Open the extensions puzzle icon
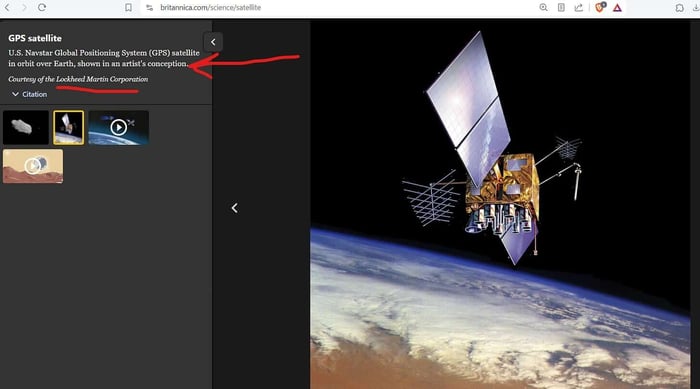 click(x=679, y=8)
